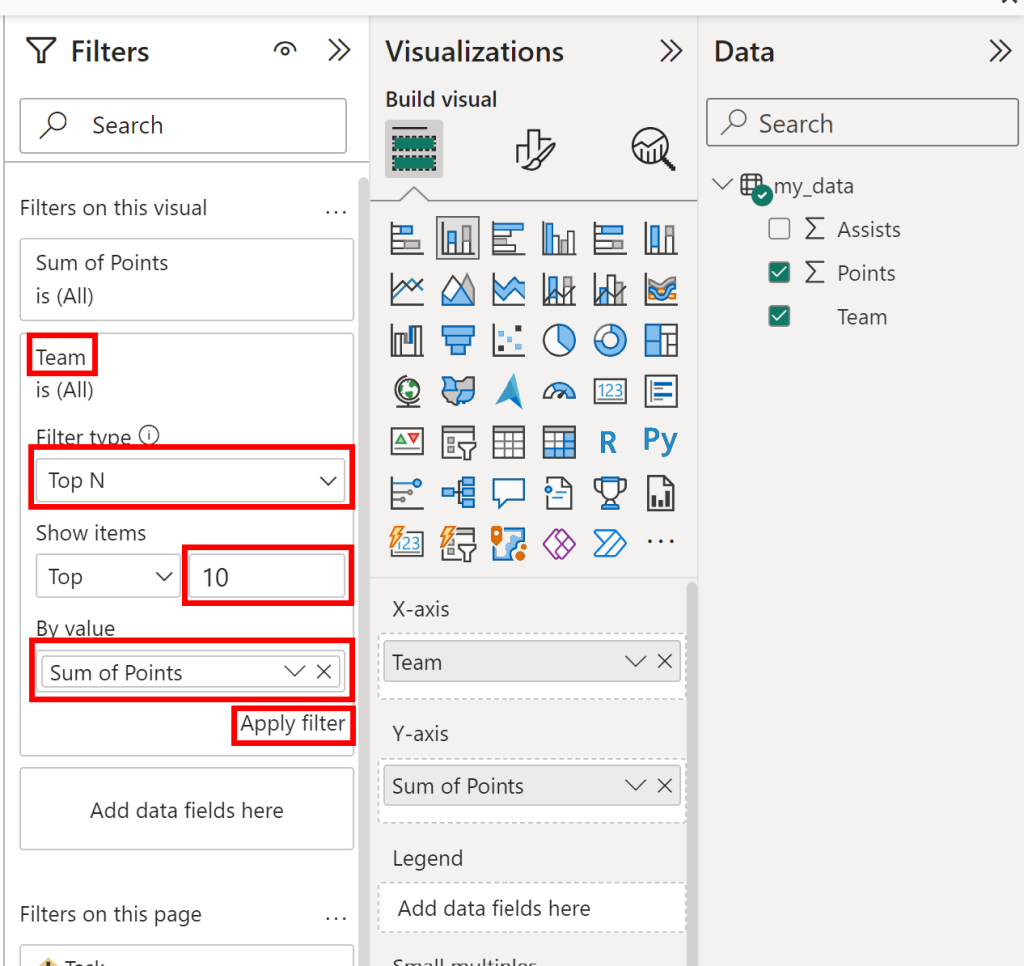
Task: Pick the funnel chart visualization
Action: click(x=458, y=341)
